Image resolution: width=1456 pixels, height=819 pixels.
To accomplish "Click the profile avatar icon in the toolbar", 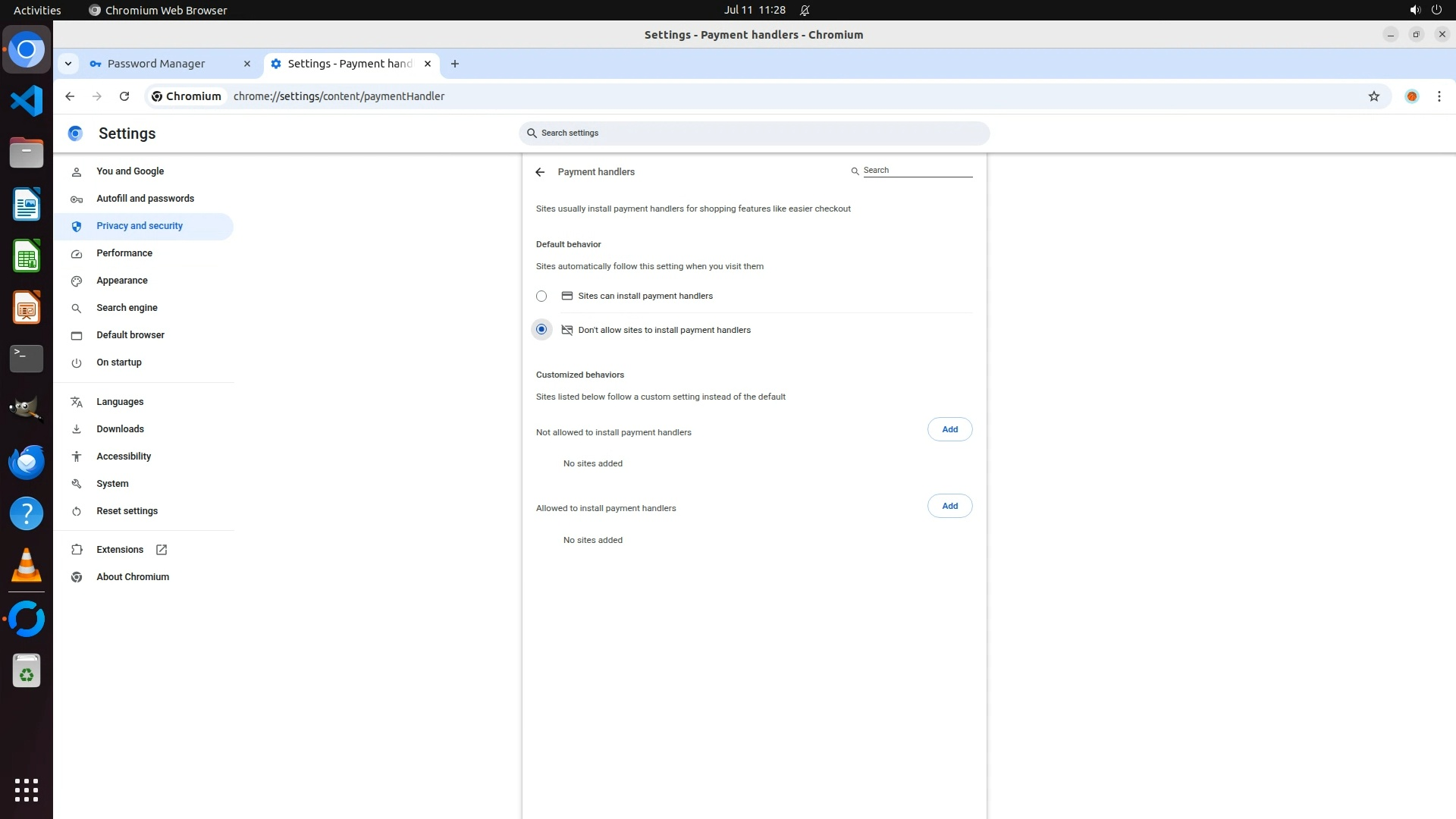I will tap(1411, 96).
